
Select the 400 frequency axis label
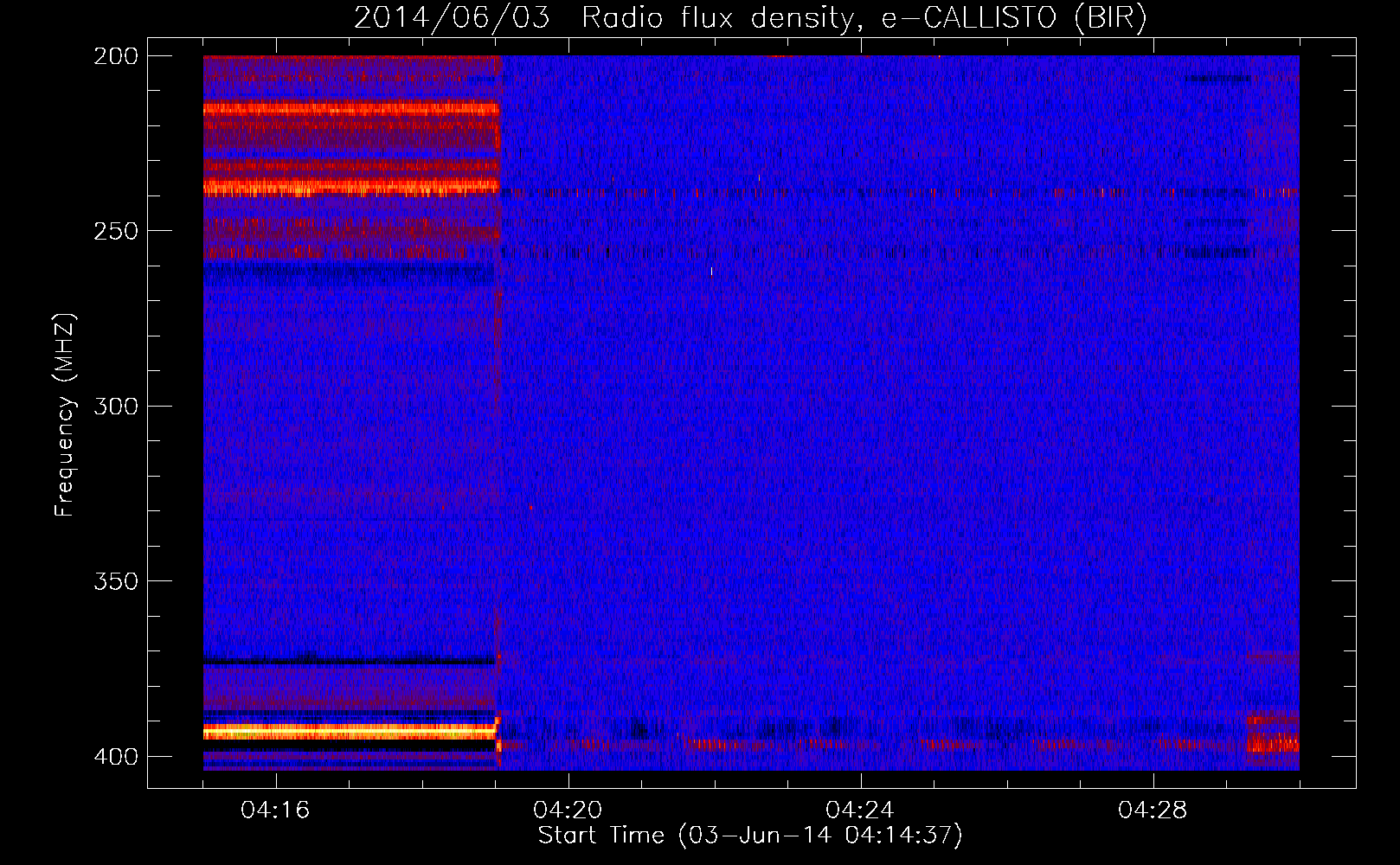pyautogui.click(x=115, y=757)
